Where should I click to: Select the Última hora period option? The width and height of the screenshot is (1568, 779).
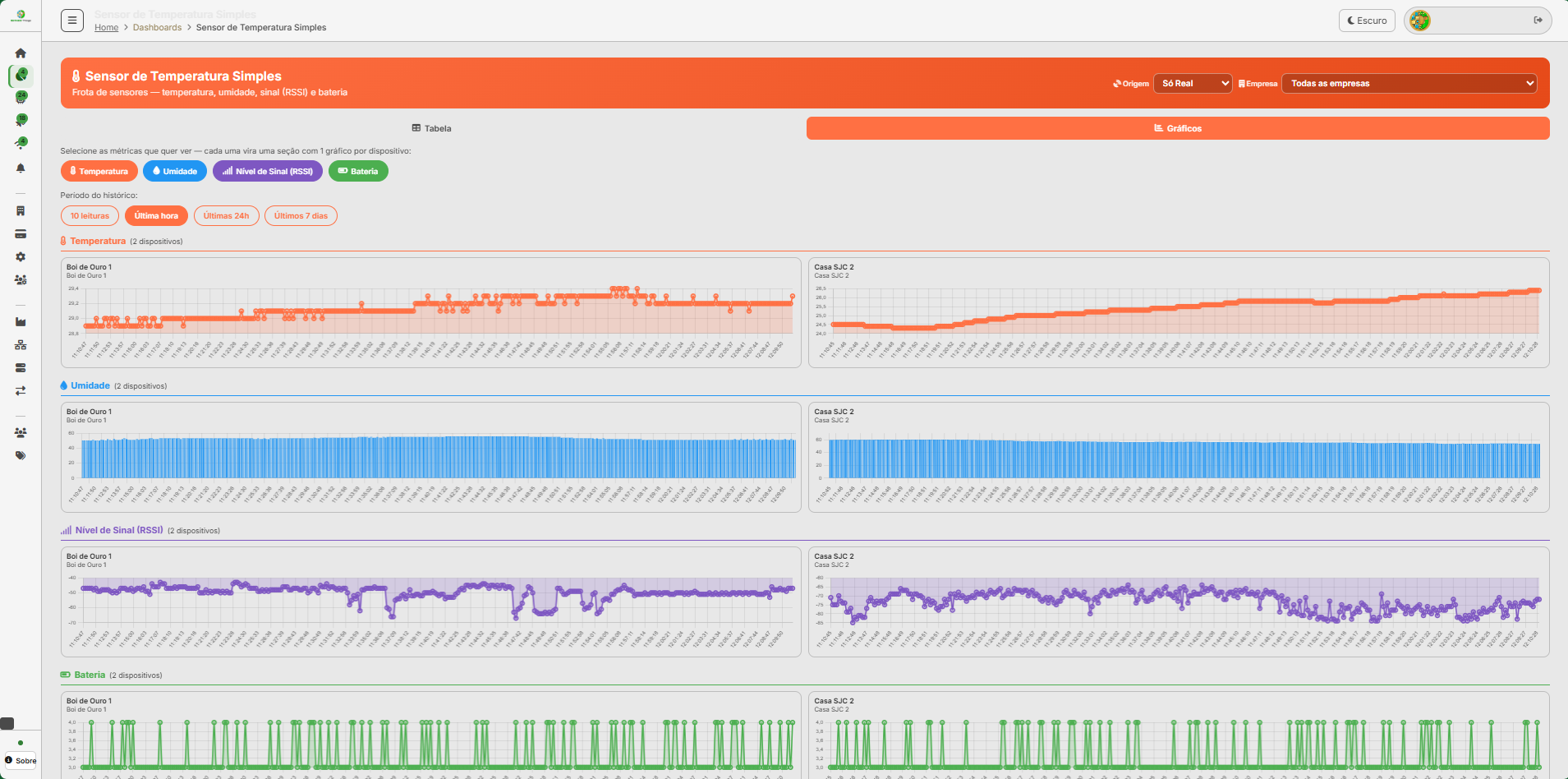pyautogui.click(x=156, y=216)
